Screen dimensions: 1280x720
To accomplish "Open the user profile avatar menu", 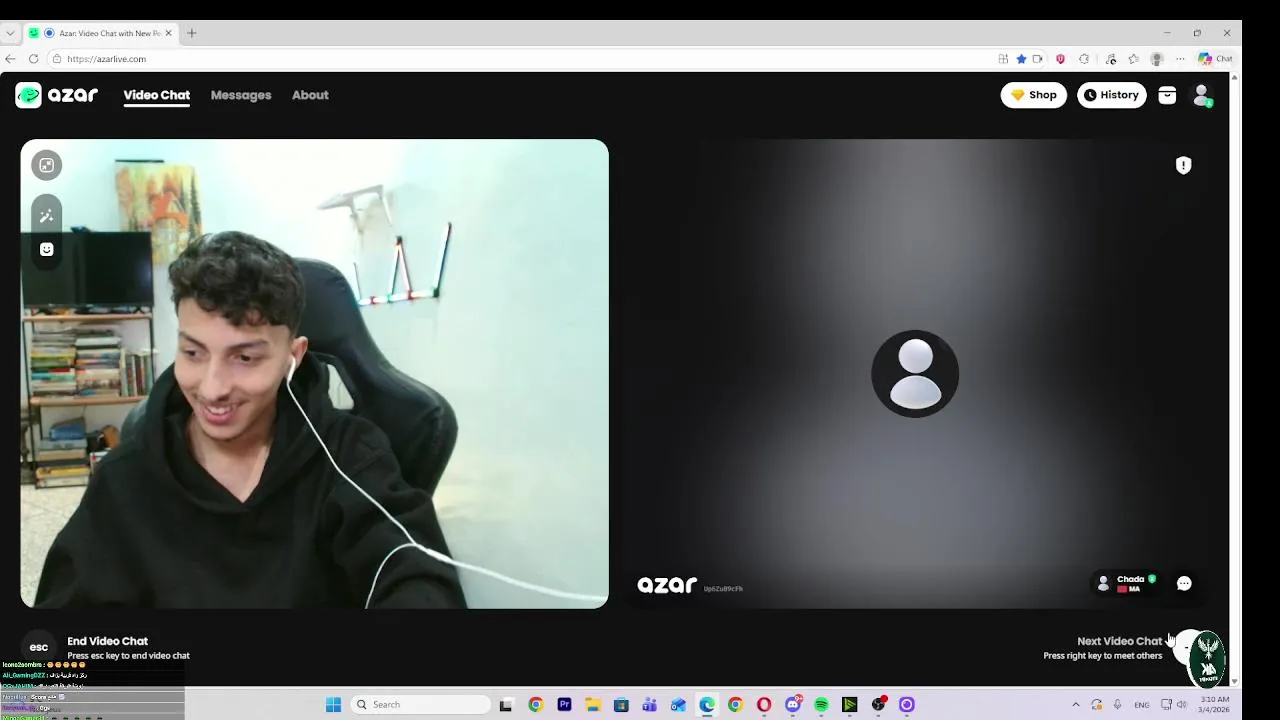I will pyautogui.click(x=1202, y=95).
